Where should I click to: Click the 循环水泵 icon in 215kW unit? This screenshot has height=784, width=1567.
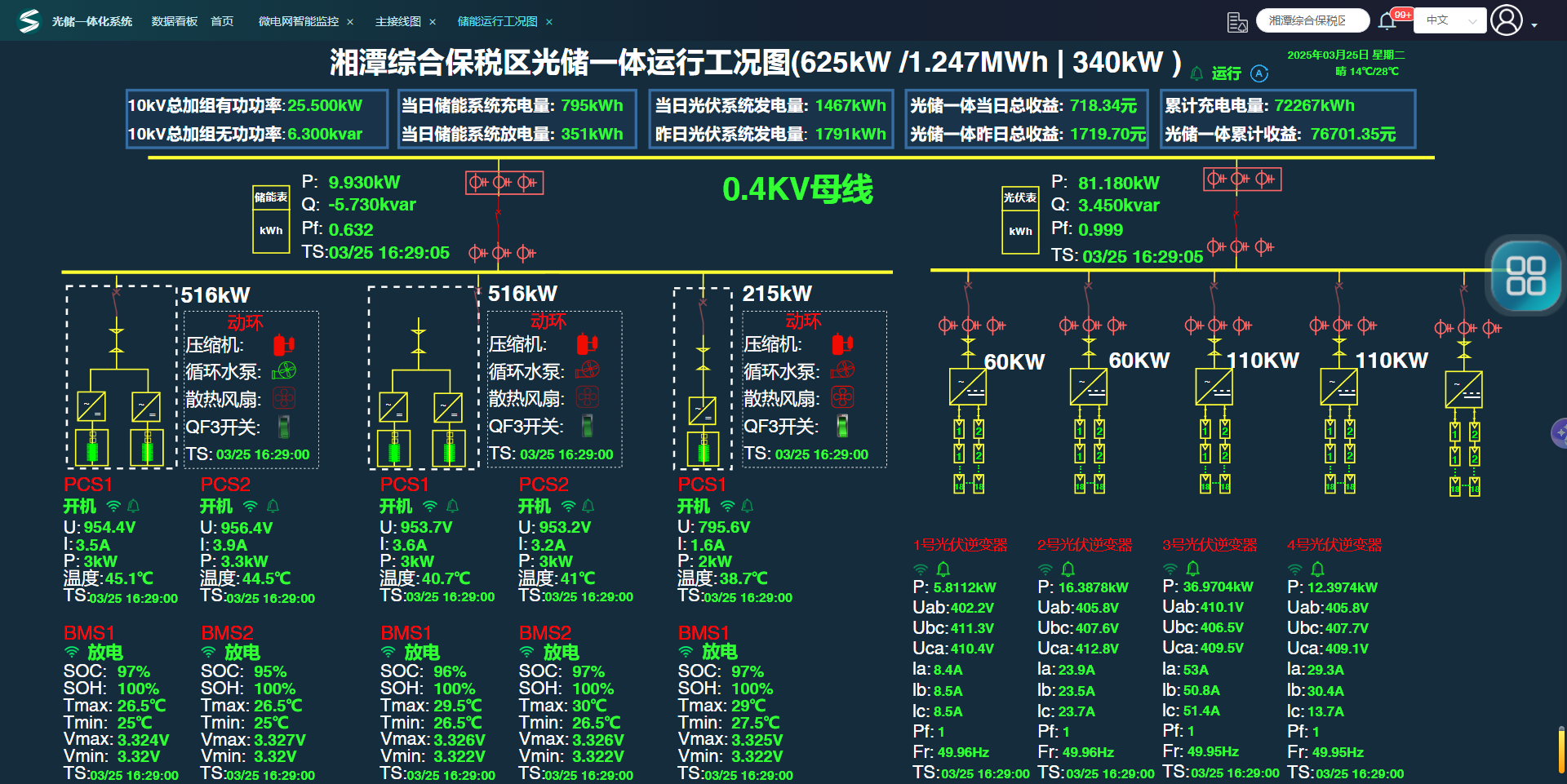pyautogui.click(x=842, y=370)
